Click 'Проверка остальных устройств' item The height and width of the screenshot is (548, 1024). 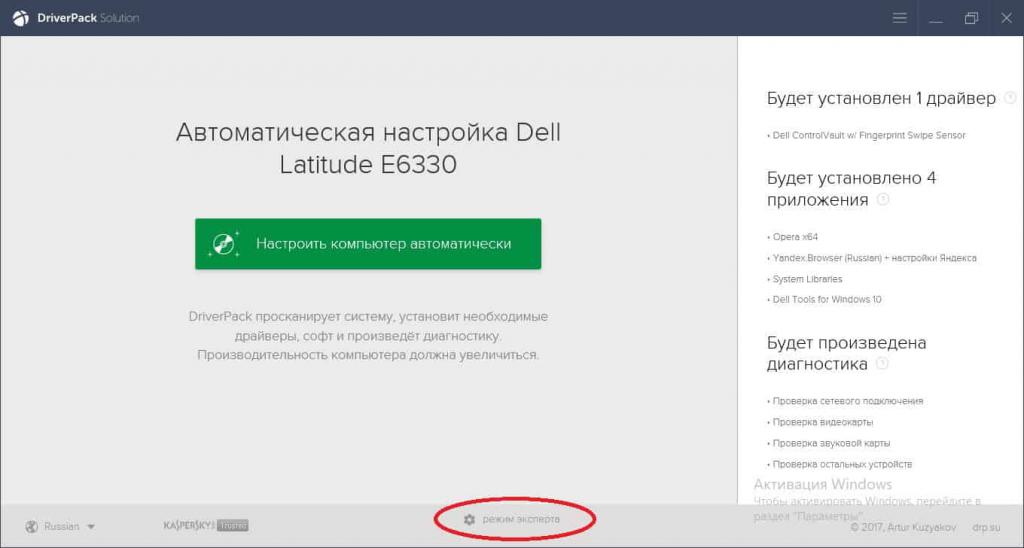840,464
